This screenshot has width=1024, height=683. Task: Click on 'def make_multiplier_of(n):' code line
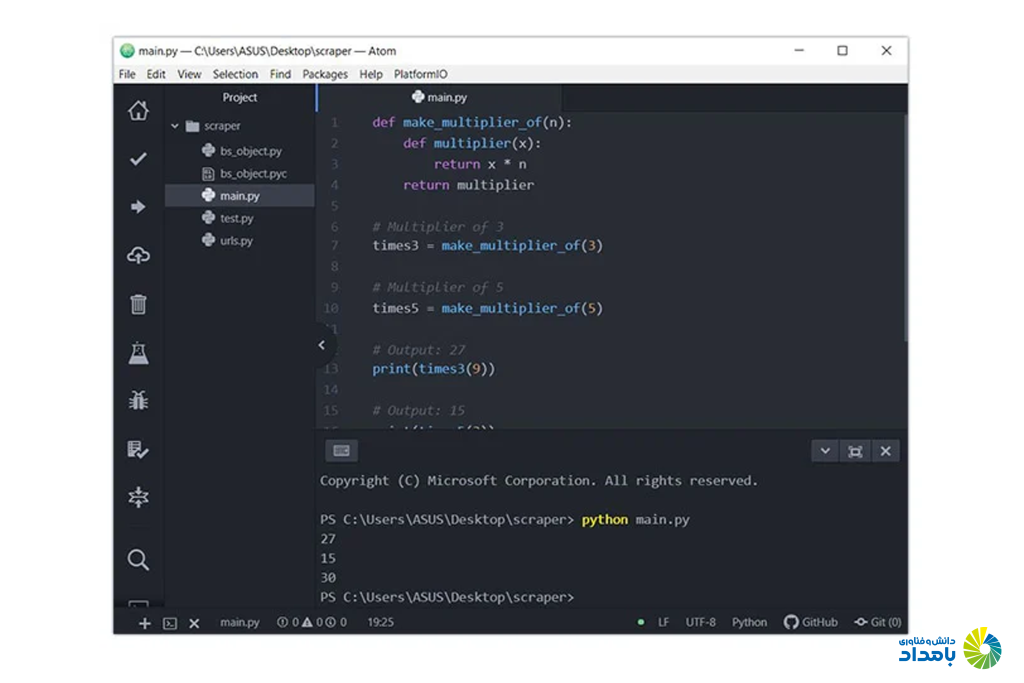click(472, 122)
